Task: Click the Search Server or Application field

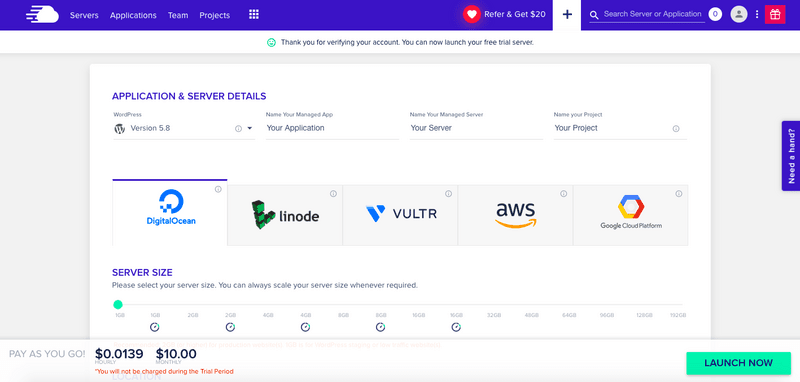Action: tap(653, 14)
